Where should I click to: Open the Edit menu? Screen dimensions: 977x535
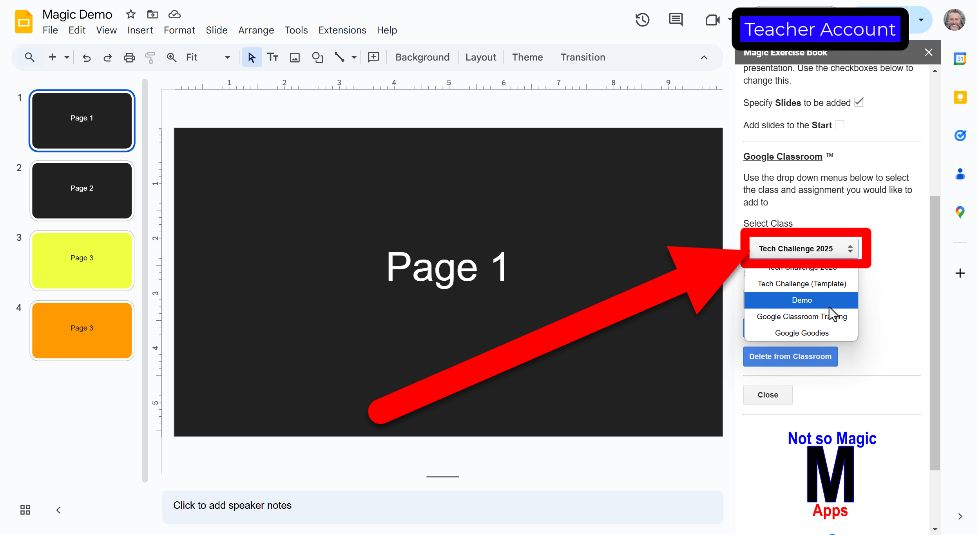(77, 30)
